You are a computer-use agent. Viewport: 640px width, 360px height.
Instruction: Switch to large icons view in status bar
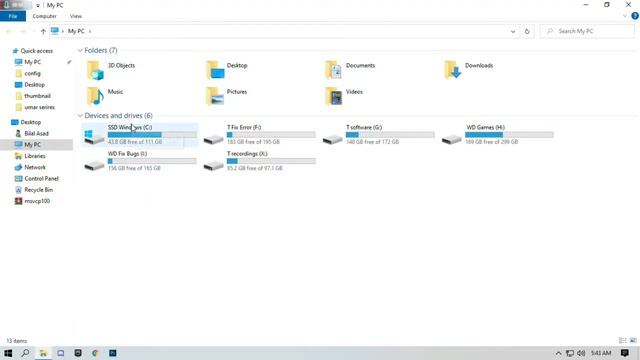pyautogui.click(x=633, y=340)
